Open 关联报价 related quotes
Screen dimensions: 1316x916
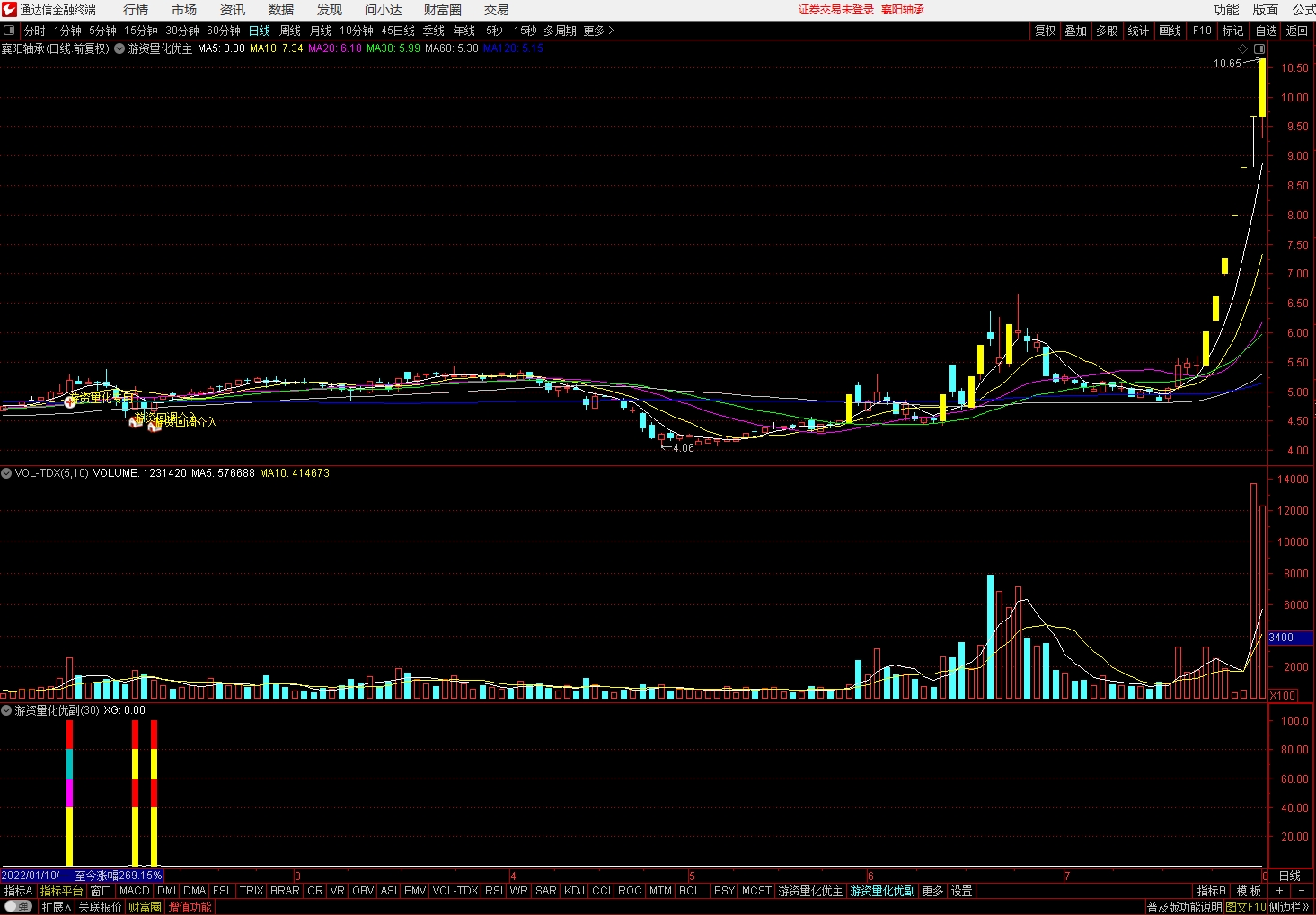(x=100, y=907)
